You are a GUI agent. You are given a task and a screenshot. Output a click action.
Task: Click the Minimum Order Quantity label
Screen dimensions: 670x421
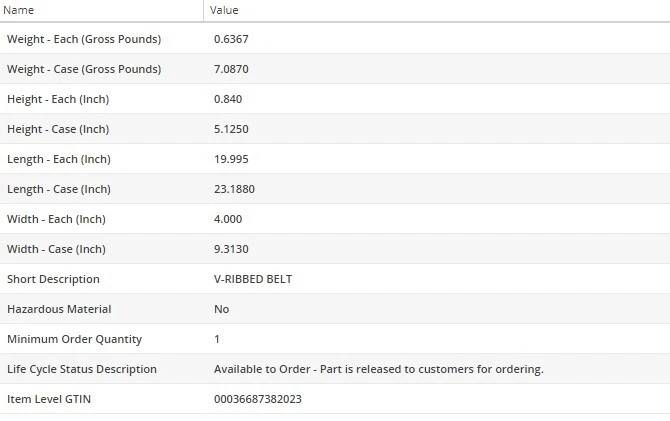coord(74,339)
